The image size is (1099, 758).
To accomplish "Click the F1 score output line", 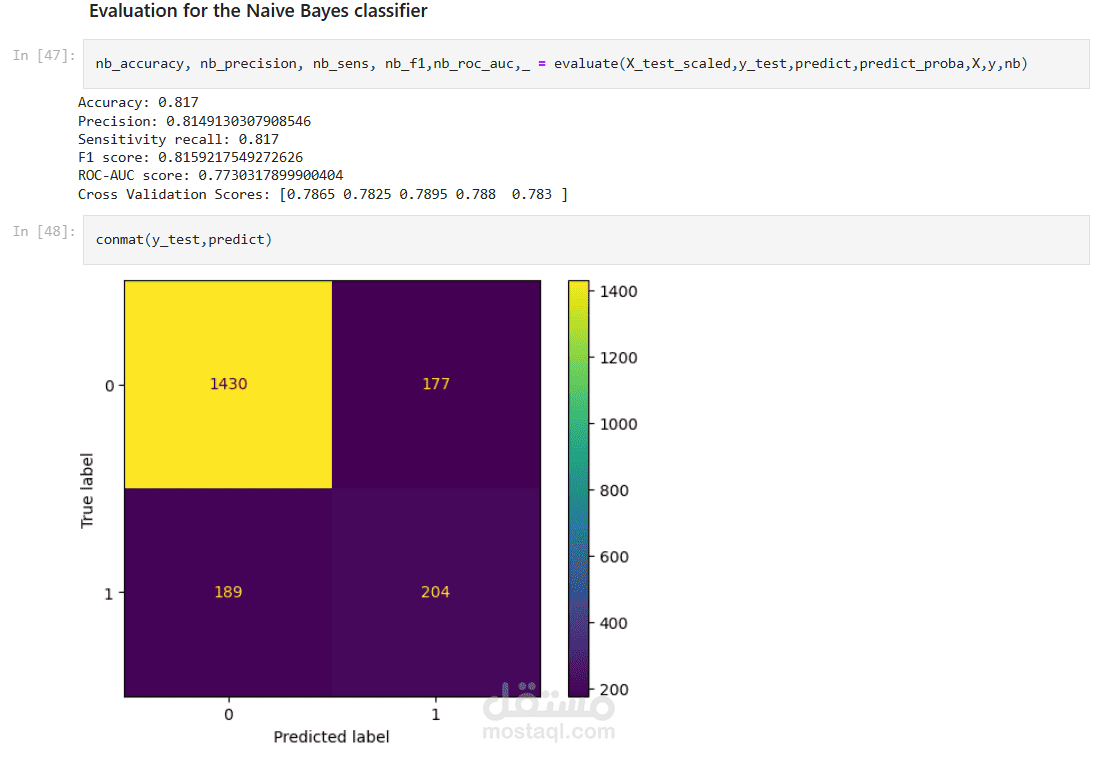I will click(191, 157).
